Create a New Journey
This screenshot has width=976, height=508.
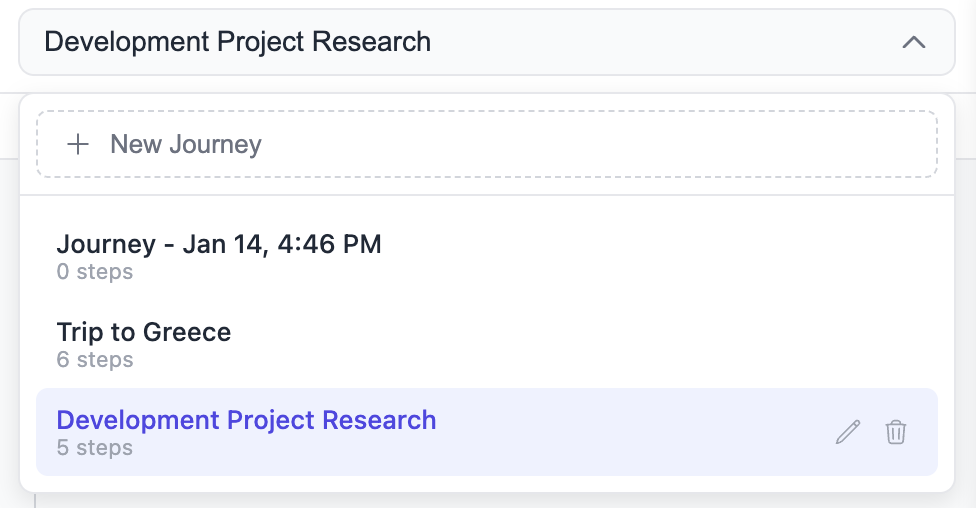click(x=186, y=144)
